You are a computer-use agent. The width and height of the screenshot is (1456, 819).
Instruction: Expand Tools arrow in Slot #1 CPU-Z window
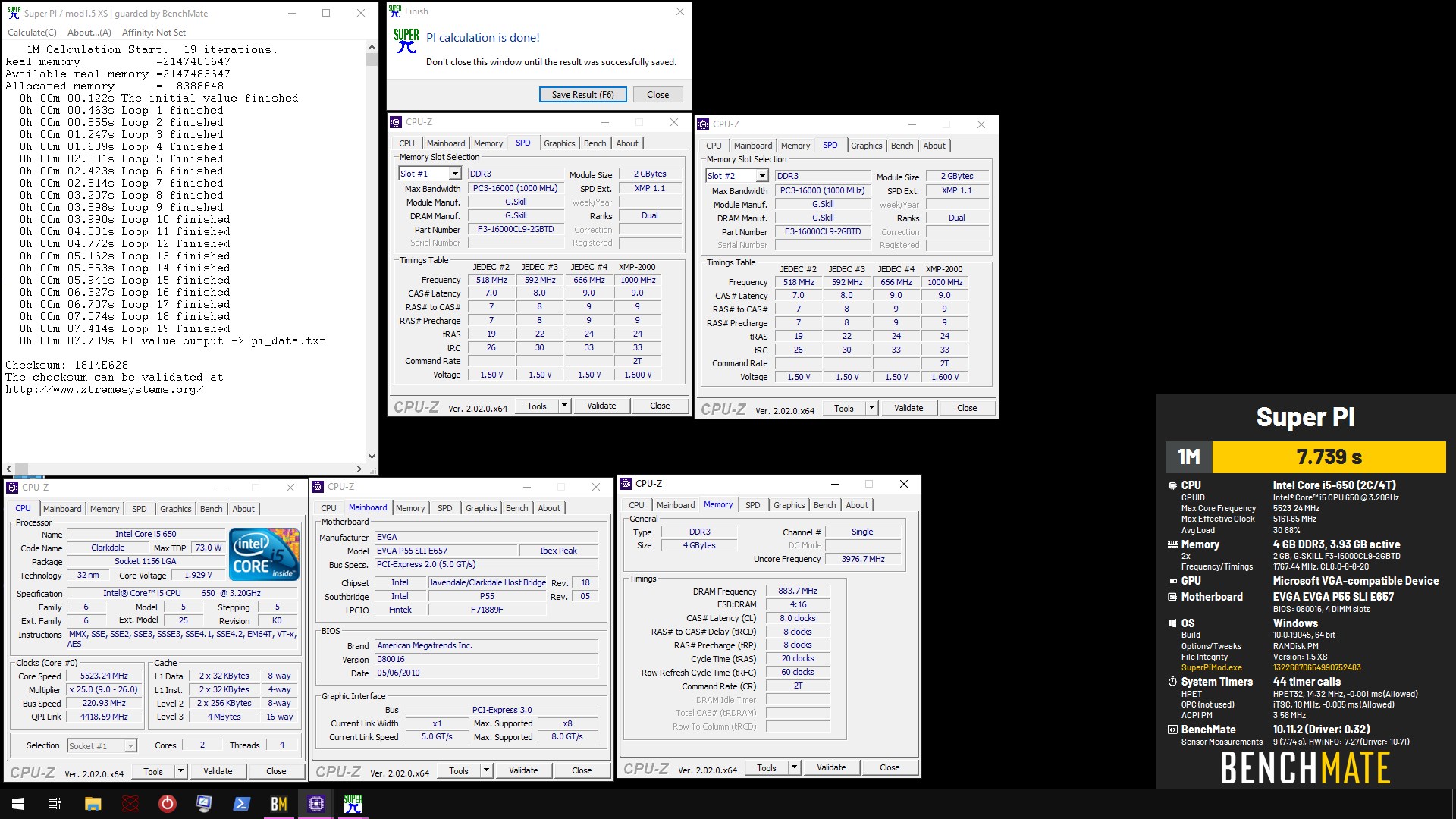[x=564, y=406]
